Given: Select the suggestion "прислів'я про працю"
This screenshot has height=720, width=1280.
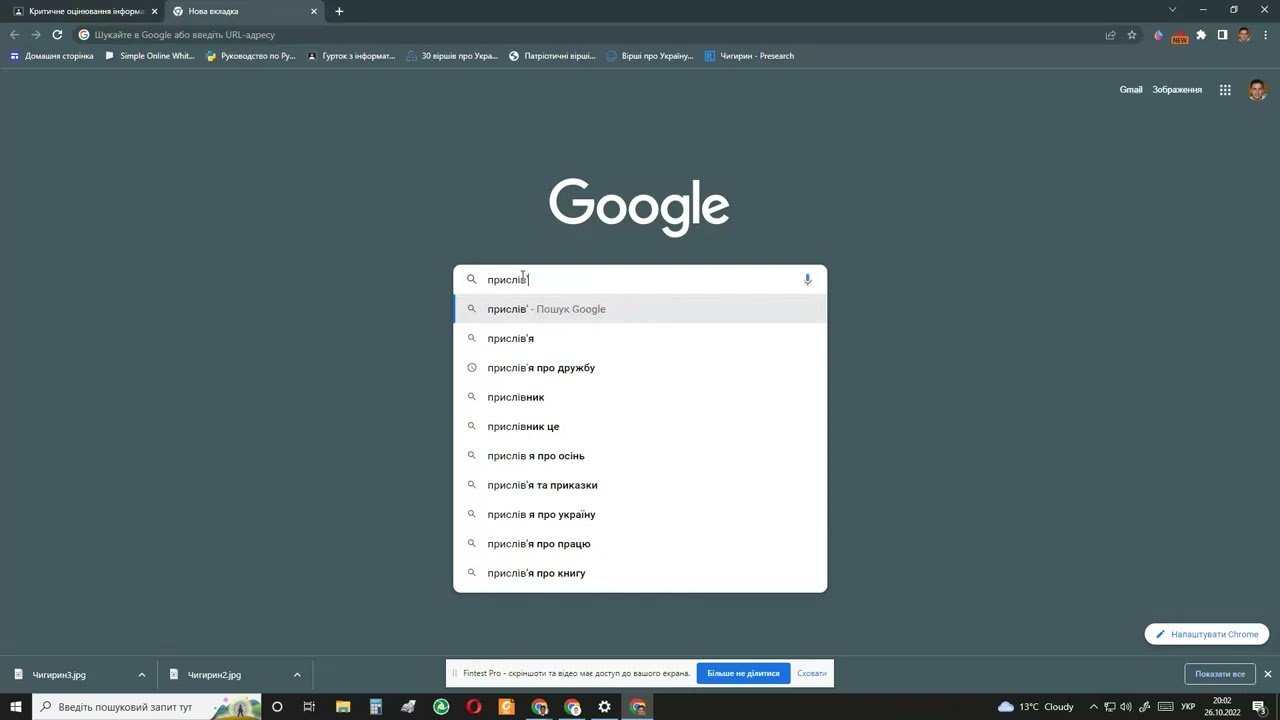Looking at the screenshot, I should pos(640,544).
